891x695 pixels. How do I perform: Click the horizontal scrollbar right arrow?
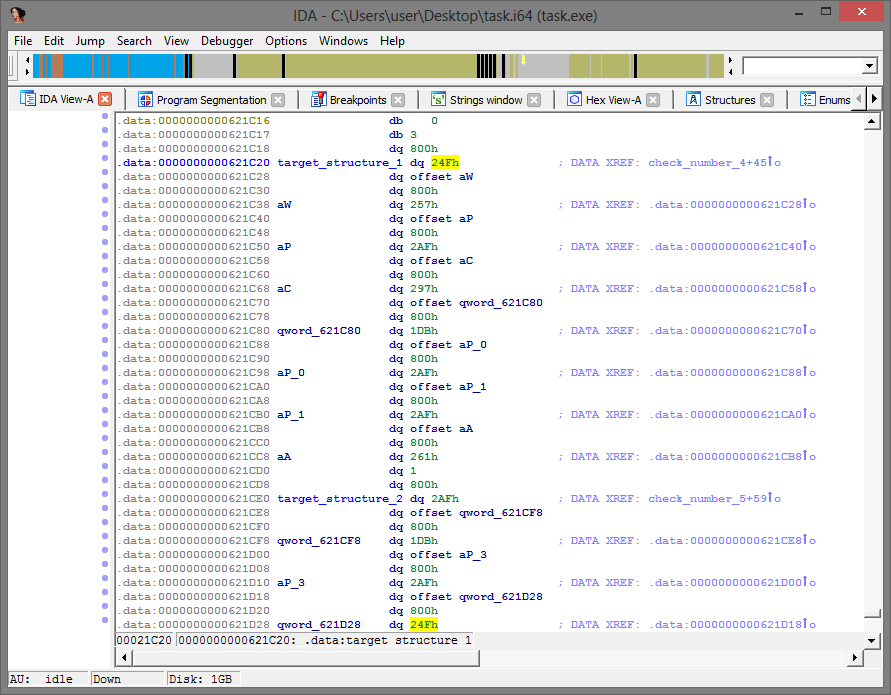pos(855,657)
